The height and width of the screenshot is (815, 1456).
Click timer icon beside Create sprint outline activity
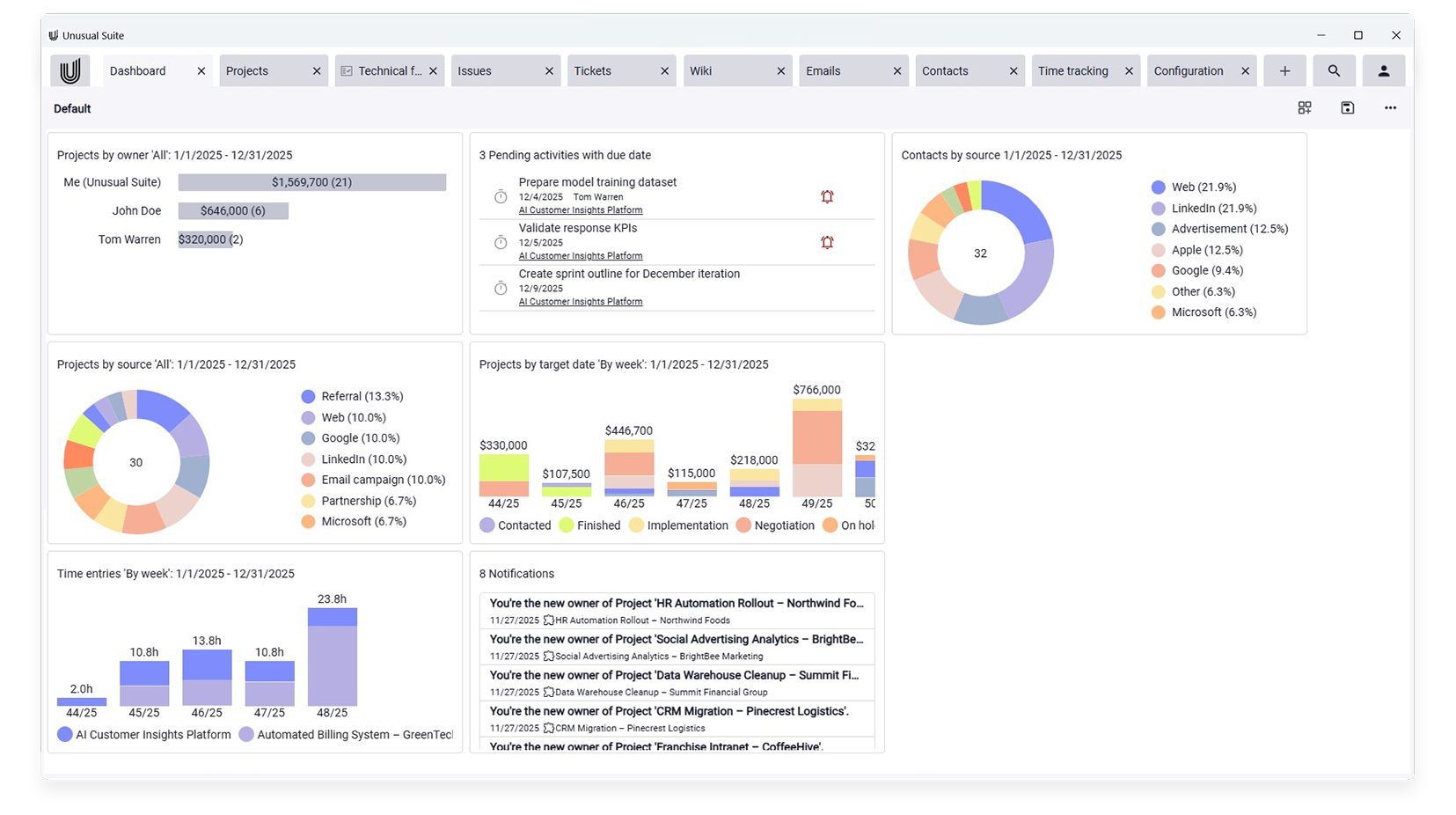pyautogui.click(x=501, y=289)
